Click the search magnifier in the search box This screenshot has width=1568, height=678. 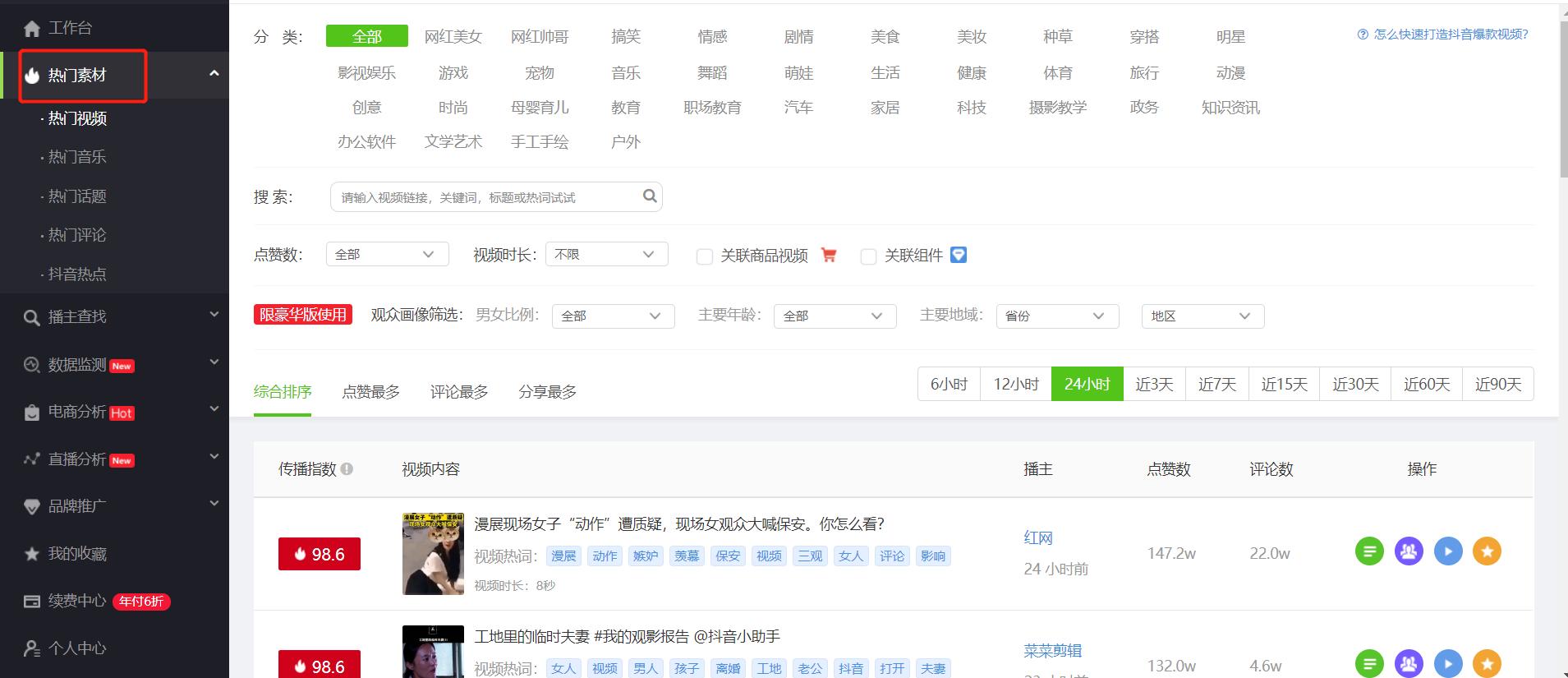[x=650, y=196]
